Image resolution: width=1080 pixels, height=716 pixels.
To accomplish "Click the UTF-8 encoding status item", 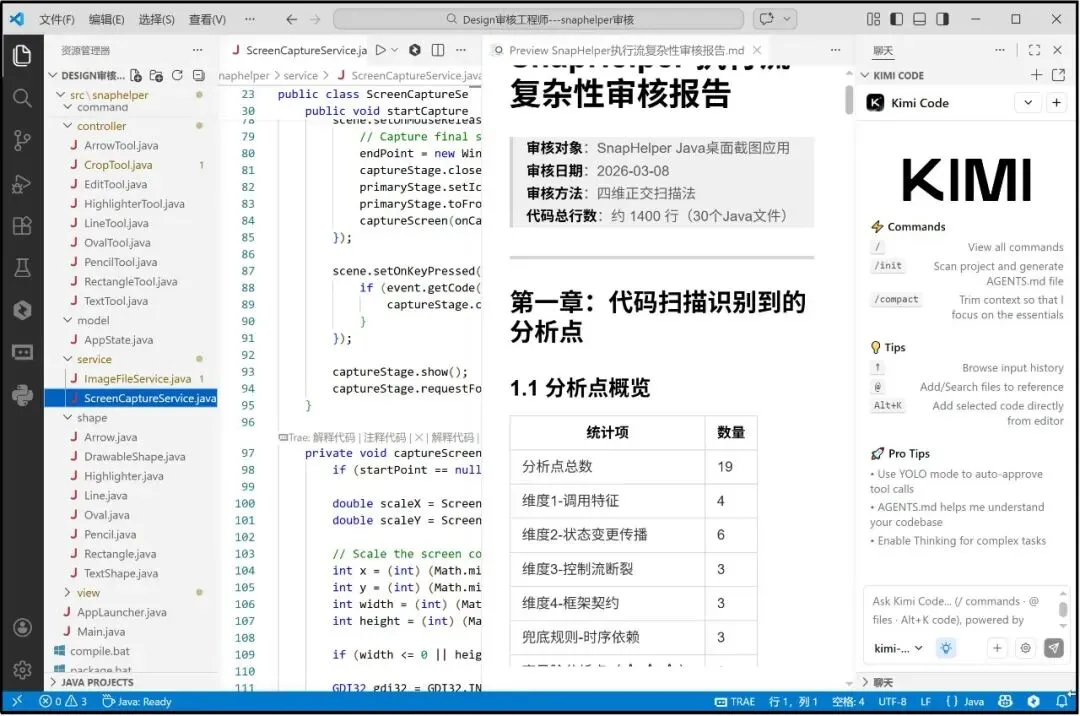I will 892,702.
